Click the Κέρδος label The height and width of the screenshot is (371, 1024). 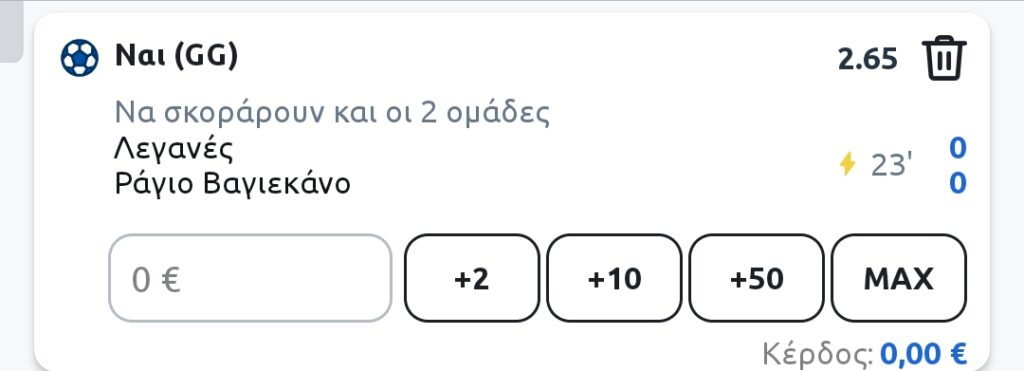pyautogui.click(x=818, y=355)
